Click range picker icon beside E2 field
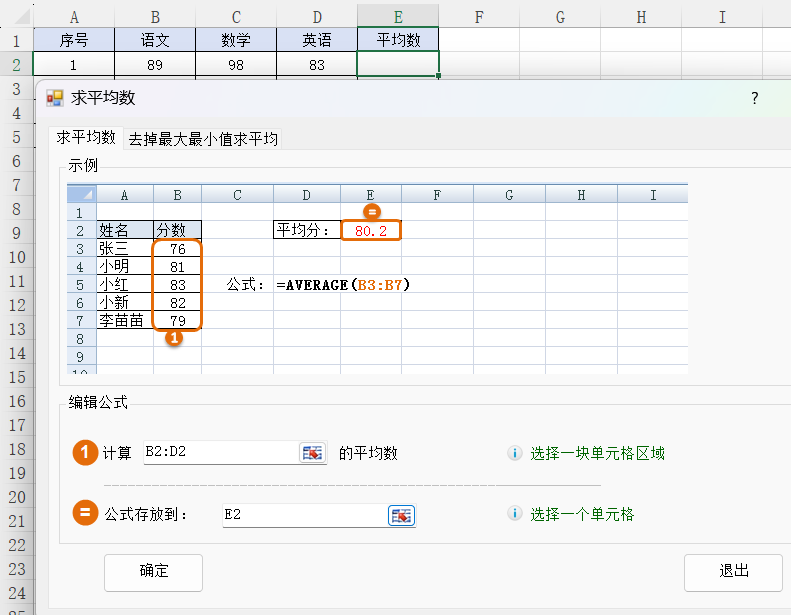This screenshot has height=615, width=791. click(401, 515)
